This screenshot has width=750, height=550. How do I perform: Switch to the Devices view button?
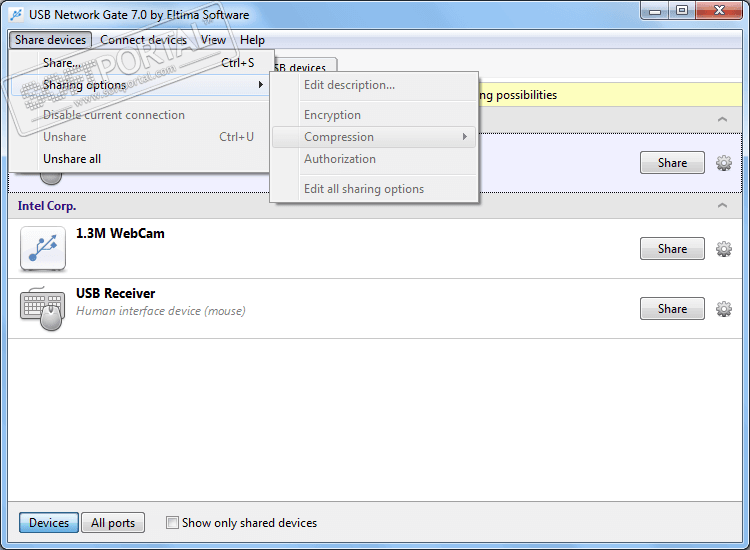pyautogui.click(x=49, y=522)
